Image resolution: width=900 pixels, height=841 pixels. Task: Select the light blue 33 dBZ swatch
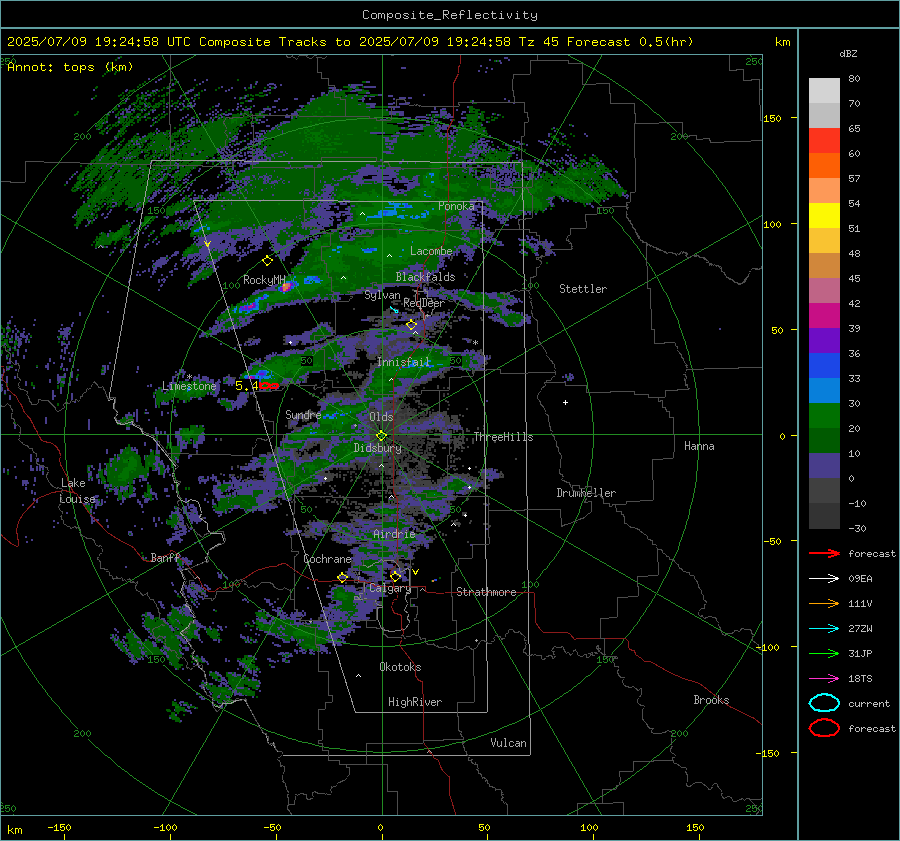(824, 390)
